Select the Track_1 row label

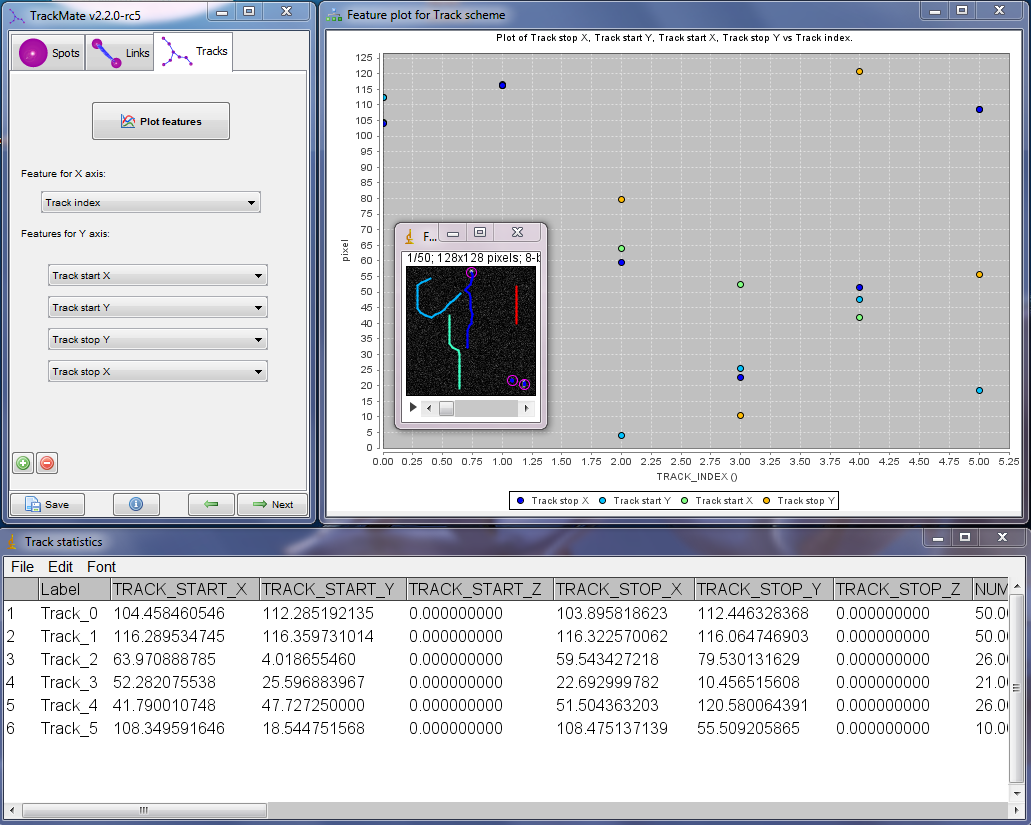point(69,636)
